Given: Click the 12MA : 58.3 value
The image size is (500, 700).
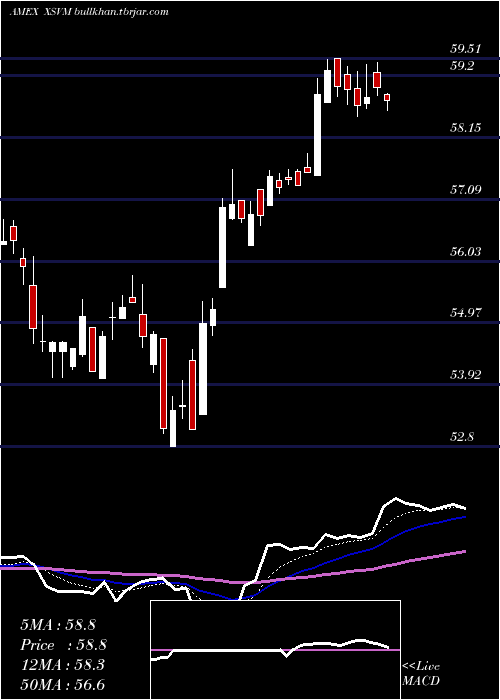Looking at the screenshot, I should (62, 665).
